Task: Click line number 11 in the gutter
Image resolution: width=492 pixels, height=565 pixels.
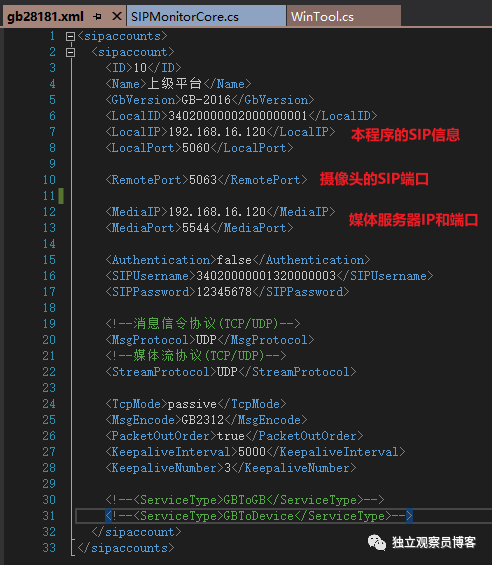Action: tap(49, 196)
